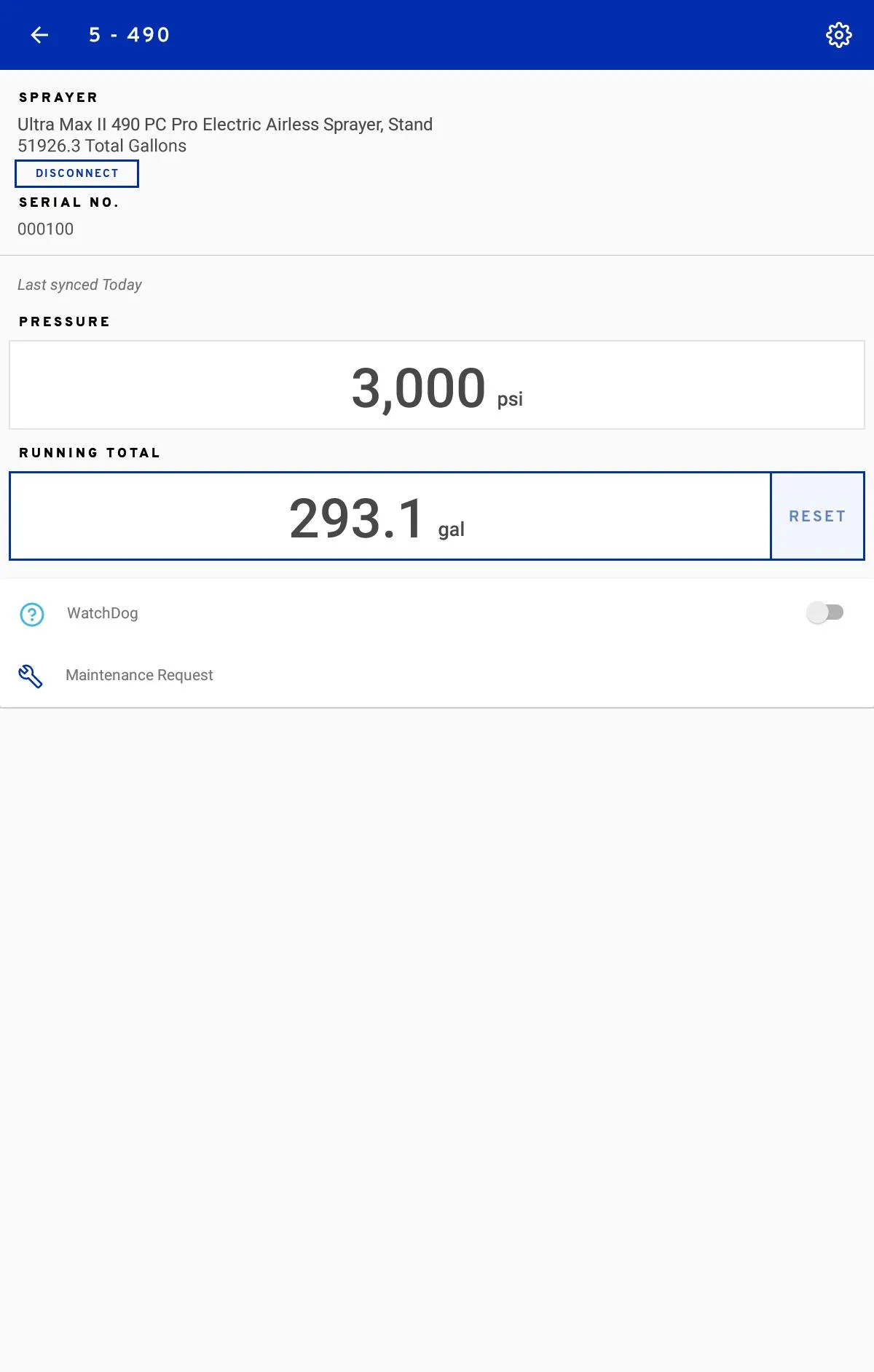Tap the SPRAYER heading
The width and height of the screenshot is (874, 1372).
(x=58, y=98)
